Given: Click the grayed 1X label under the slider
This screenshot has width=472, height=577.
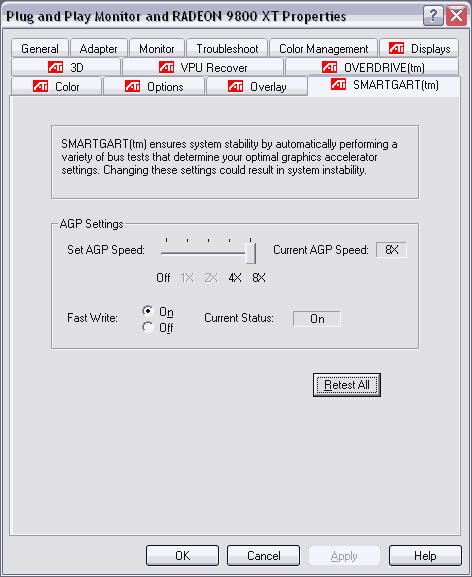Looking at the screenshot, I should [x=187, y=277].
